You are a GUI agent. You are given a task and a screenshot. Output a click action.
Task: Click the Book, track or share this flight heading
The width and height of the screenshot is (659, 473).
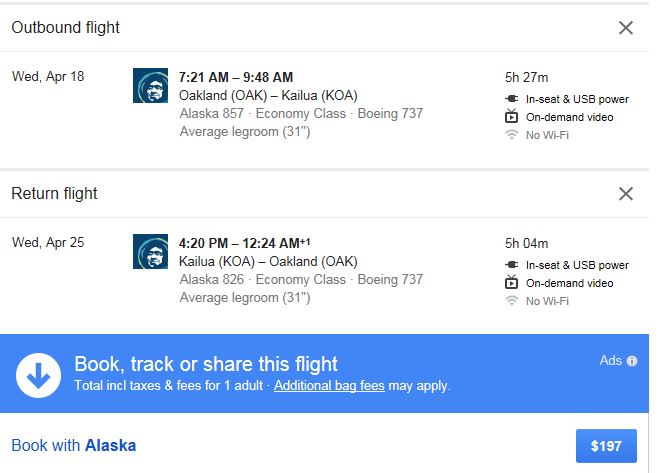pyautogui.click(x=206, y=363)
